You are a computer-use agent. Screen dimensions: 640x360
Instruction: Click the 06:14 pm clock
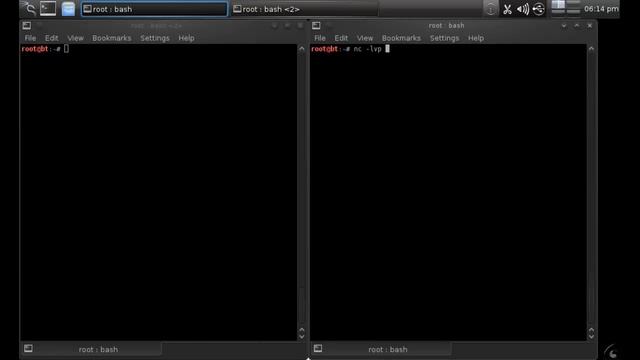point(601,9)
